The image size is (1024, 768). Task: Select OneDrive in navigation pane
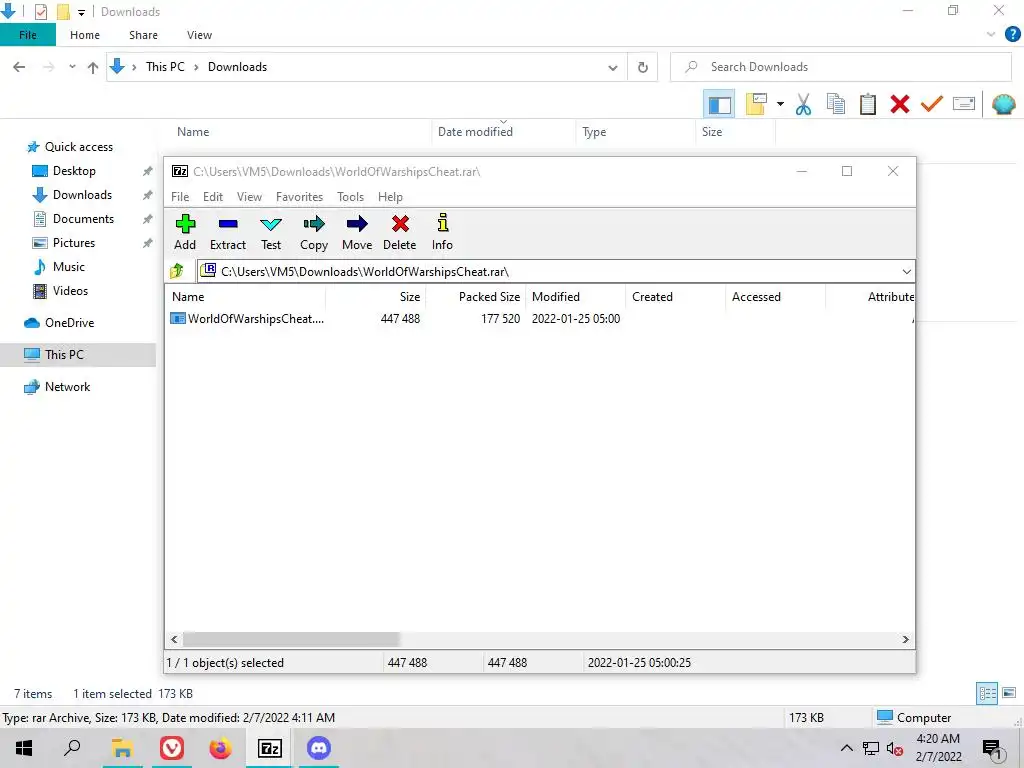[69, 323]
